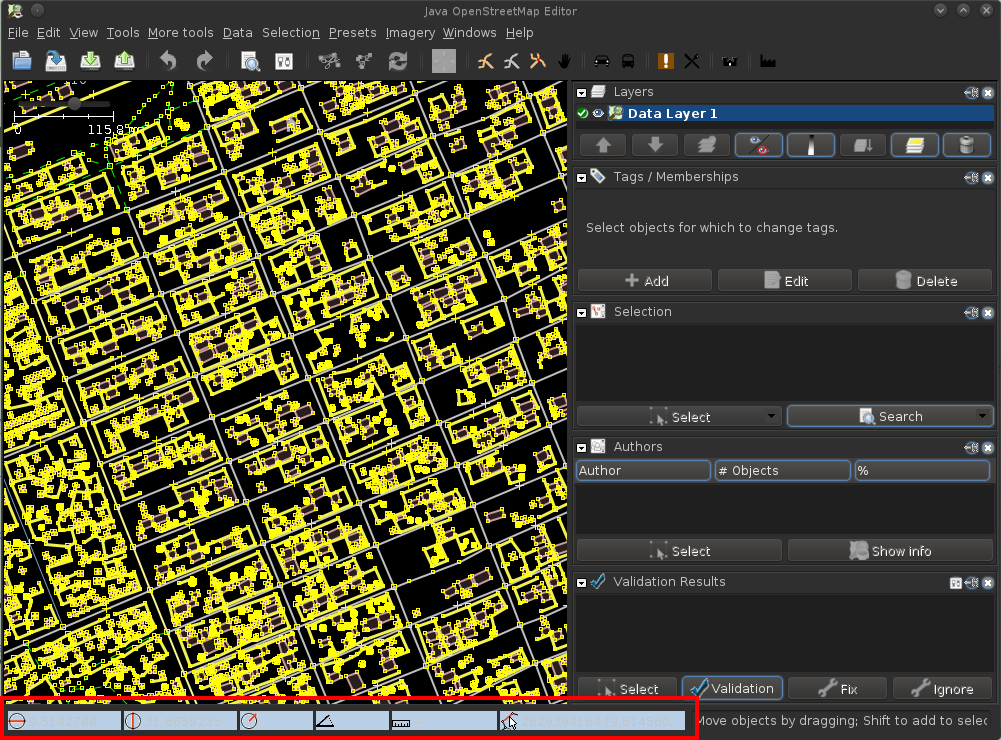
Task: Click the crossed tools toolbar icon
Action: (692, 61)
